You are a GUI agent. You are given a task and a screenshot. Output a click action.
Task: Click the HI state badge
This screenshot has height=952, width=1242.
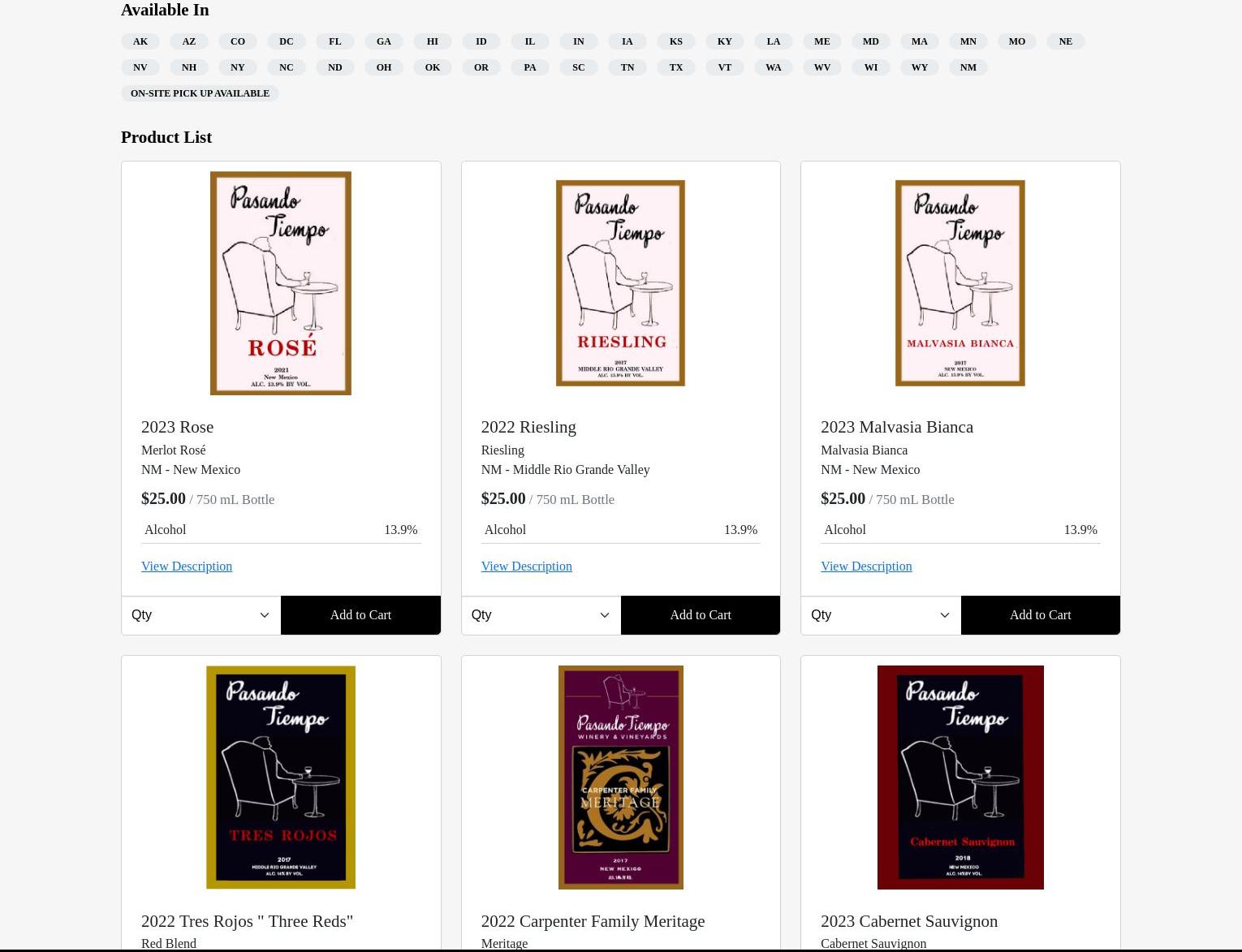(x=433, y=41)
